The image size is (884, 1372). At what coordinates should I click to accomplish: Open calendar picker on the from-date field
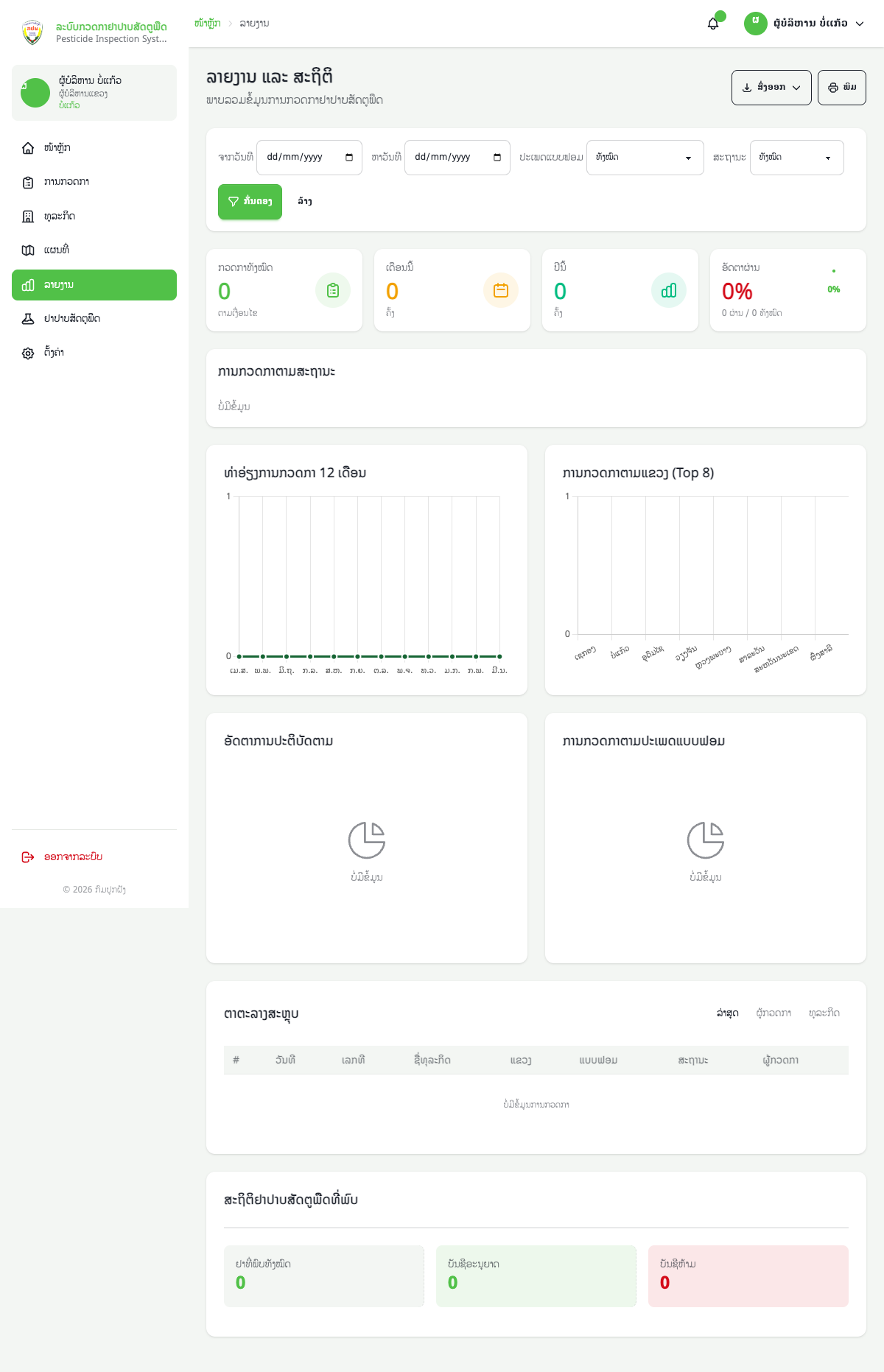pyautogui.click(x=349, y=158)
